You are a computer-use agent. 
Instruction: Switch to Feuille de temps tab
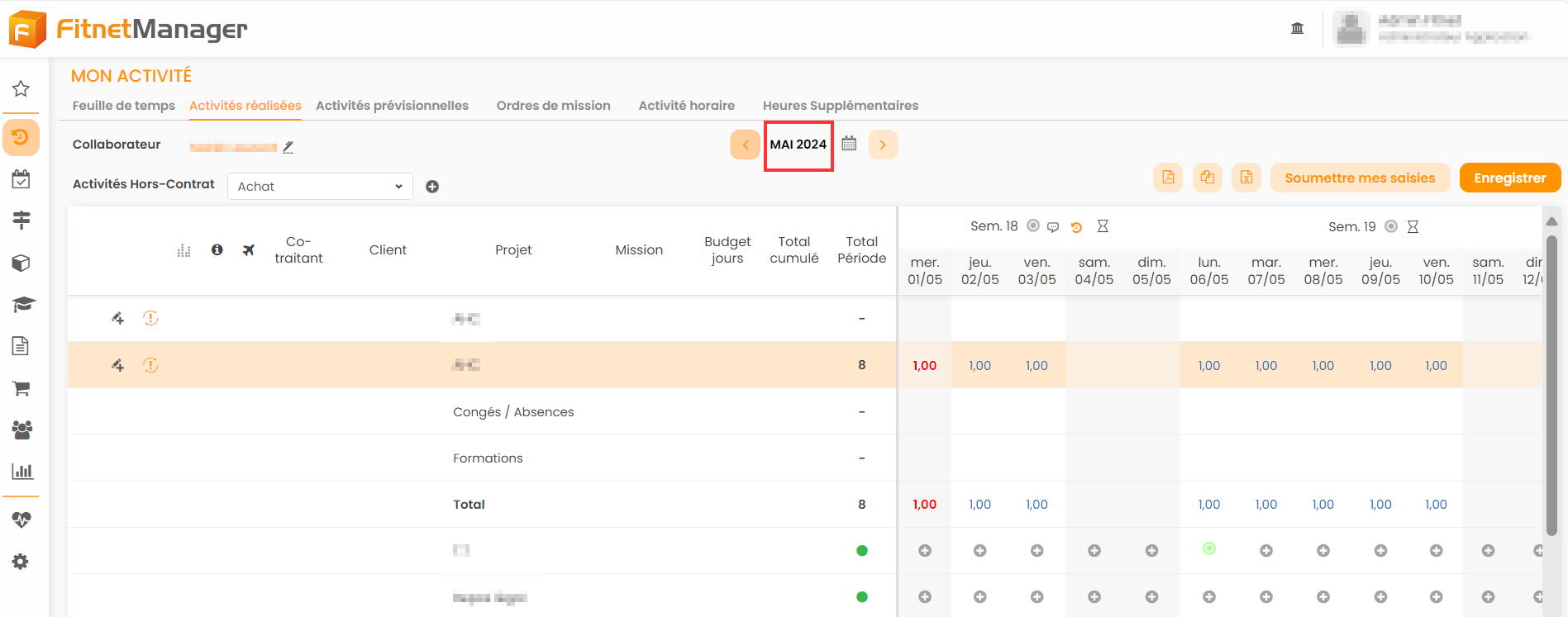[x=124, y=106]
